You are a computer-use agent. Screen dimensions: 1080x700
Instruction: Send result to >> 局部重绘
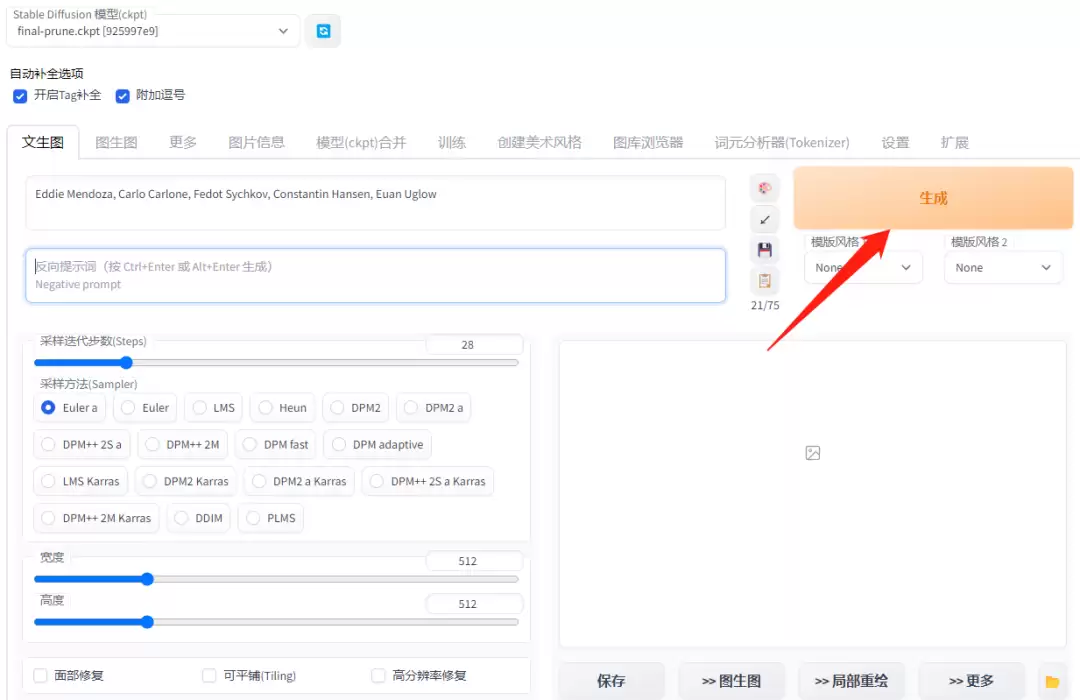(x=851, y=681)
